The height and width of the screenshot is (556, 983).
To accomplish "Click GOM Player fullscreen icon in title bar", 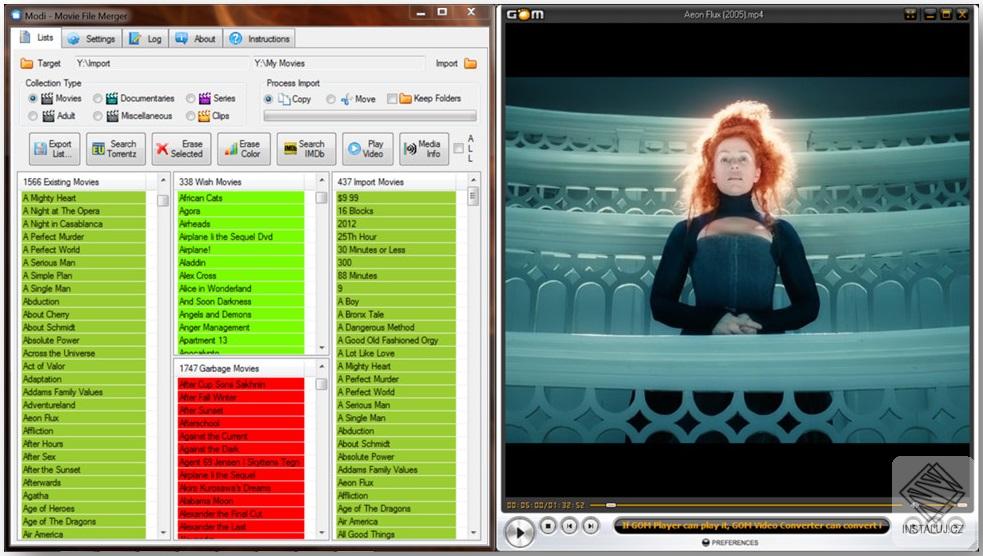I will [x=910, y=14].
